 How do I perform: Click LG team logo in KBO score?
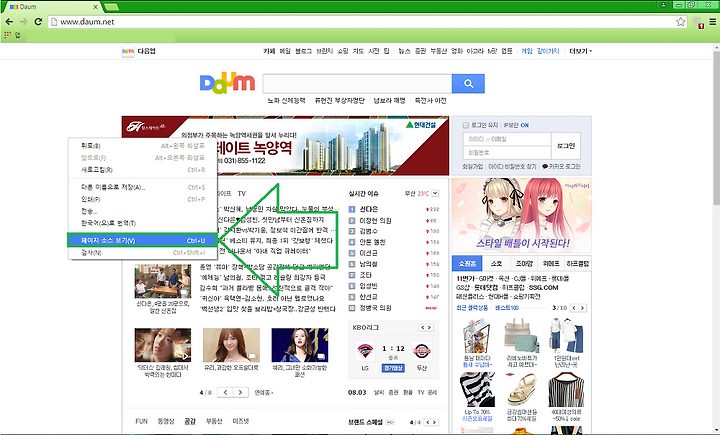click(365, 351)
